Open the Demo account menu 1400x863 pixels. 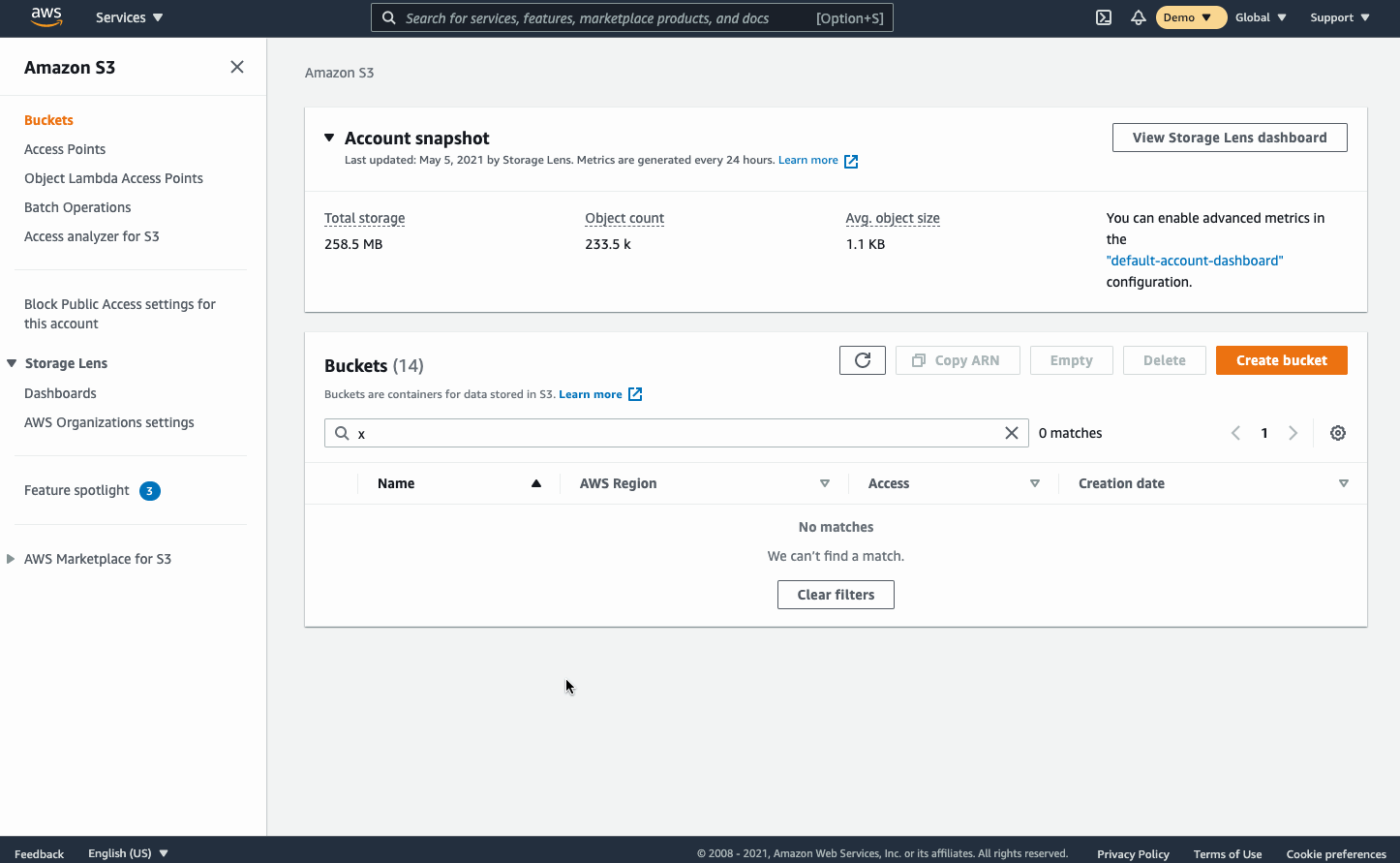[x=1190, y=16]
